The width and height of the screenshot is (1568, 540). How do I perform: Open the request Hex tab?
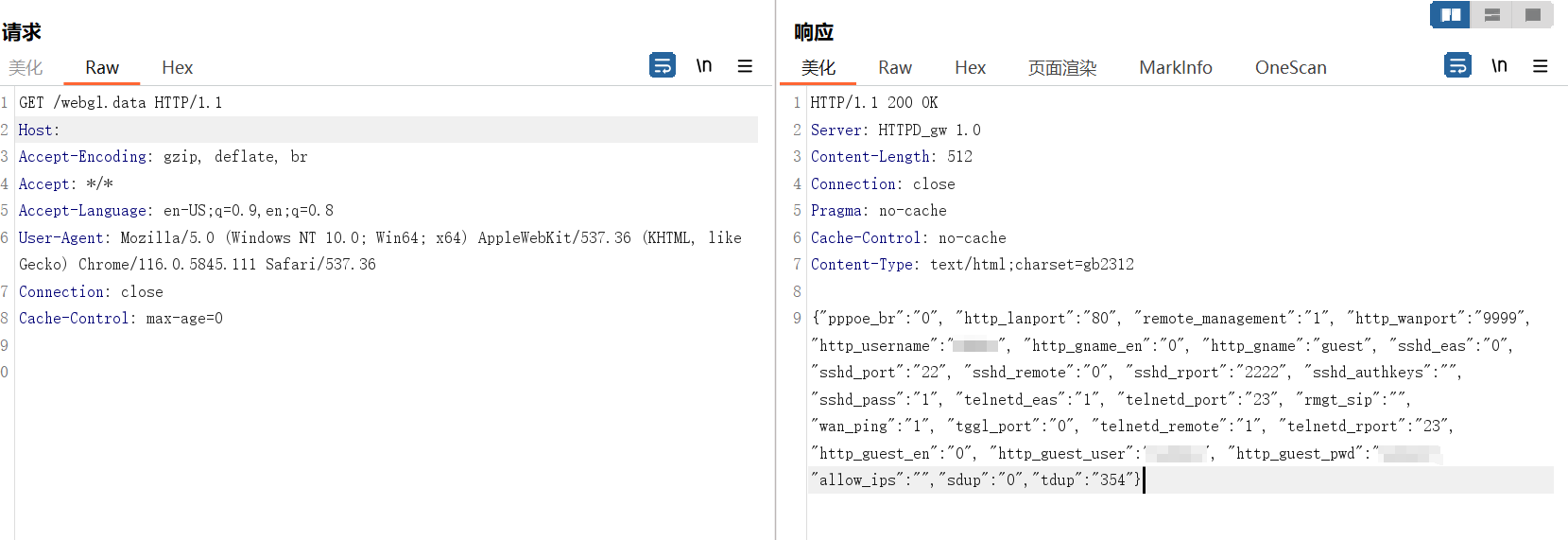coord(177,67)
